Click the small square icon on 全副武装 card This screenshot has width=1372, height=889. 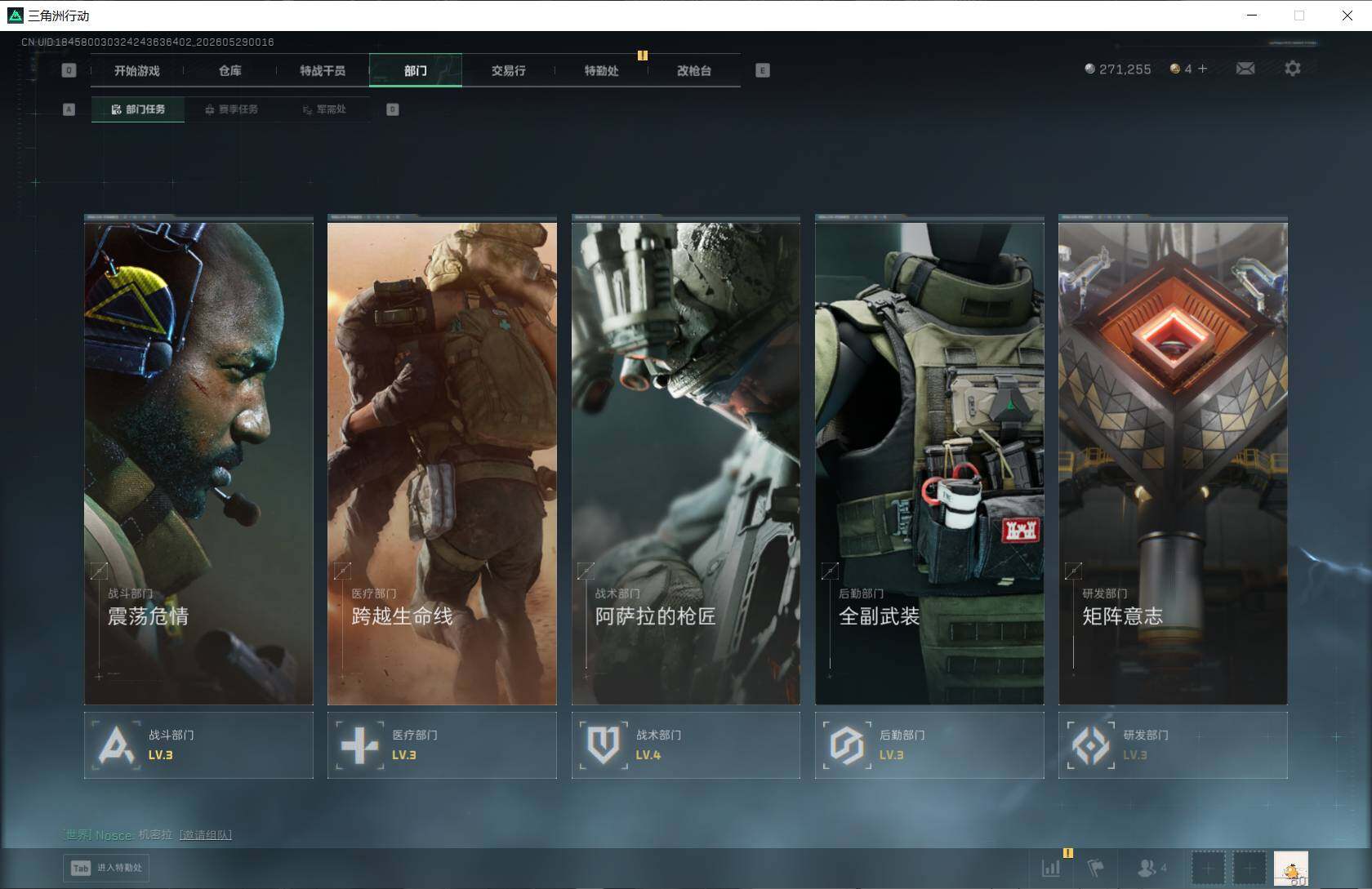coord(830,571)
